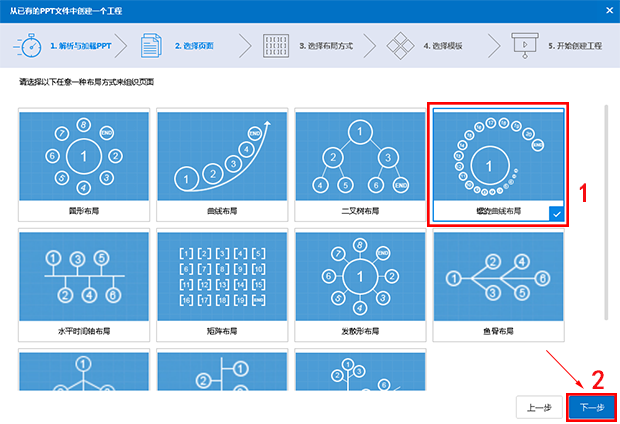Screen dimensions: 620x424
Task: Select the 矩阵布局 layout thumbnail
Action: click(222, 276)
